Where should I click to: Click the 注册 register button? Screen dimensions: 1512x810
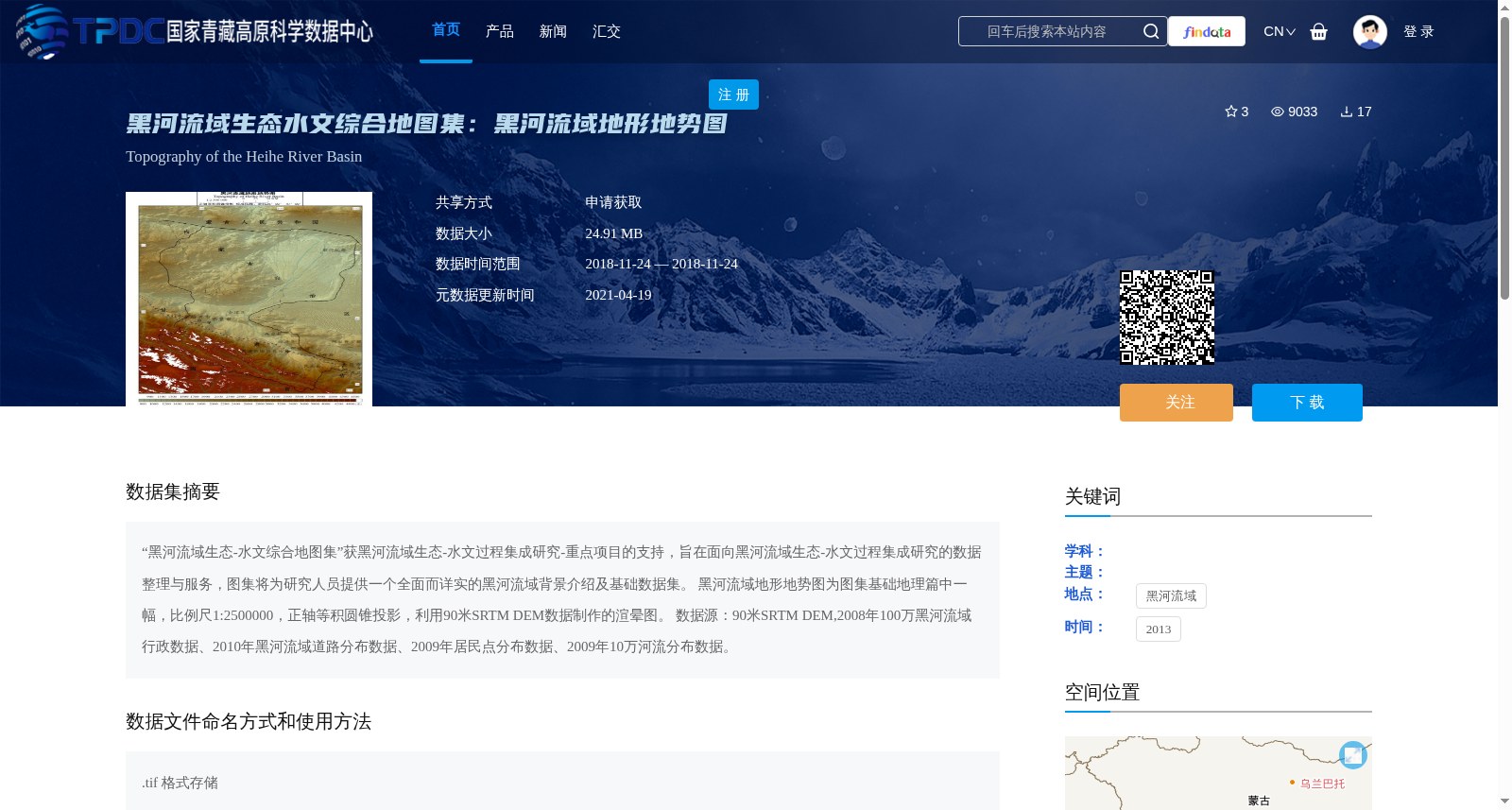point(733,95)
